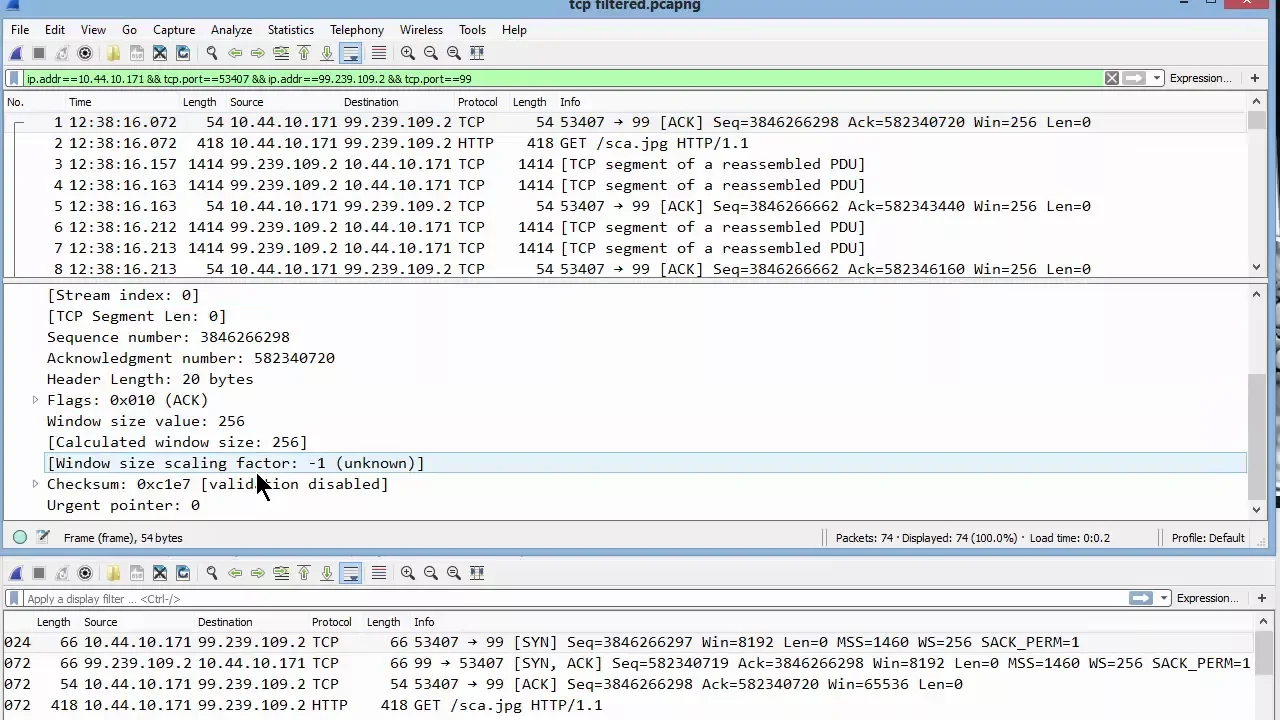
Task: Clear the green display filter with X button
Action: tap(1111, 78)
